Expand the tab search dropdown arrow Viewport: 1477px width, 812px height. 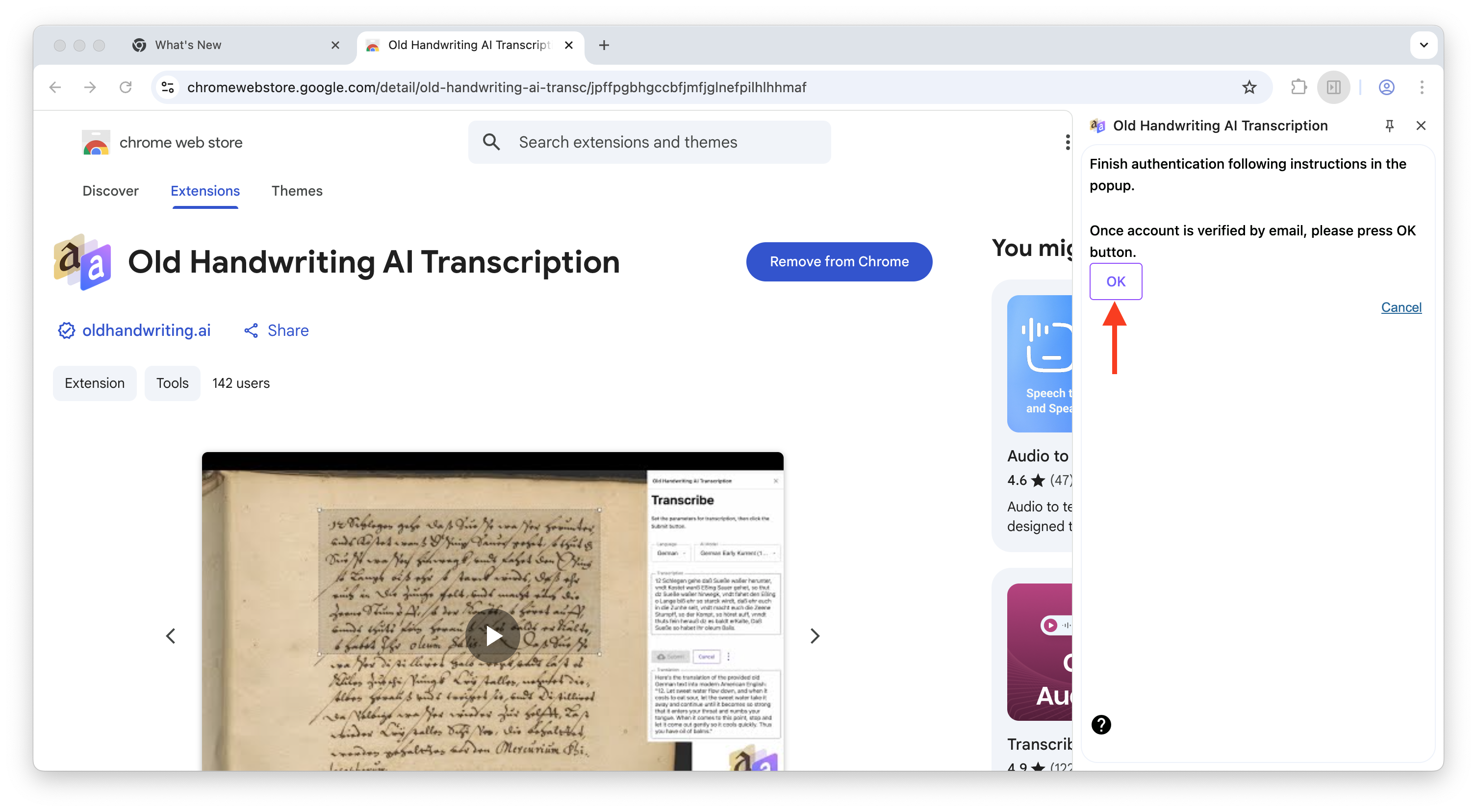point(1423,45)
